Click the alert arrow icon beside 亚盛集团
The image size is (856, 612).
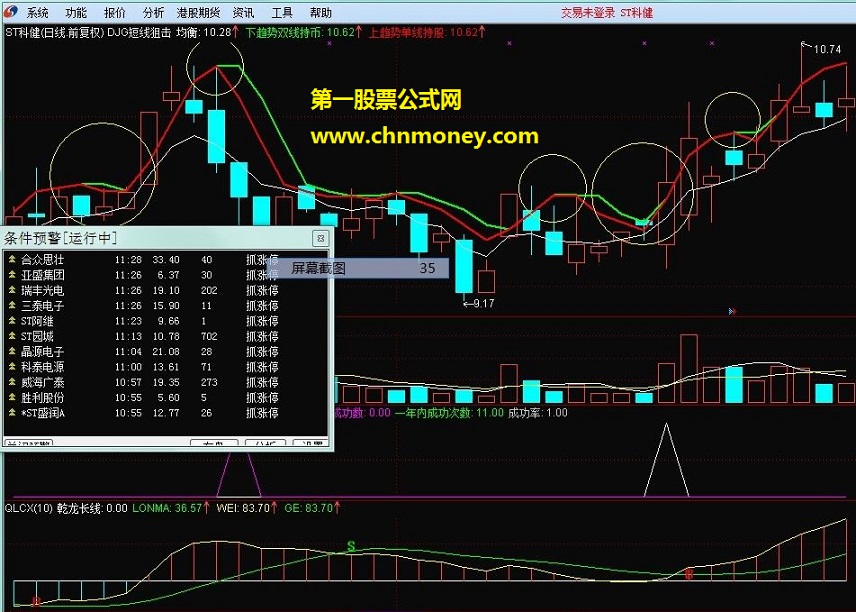[x=11, y=275]
